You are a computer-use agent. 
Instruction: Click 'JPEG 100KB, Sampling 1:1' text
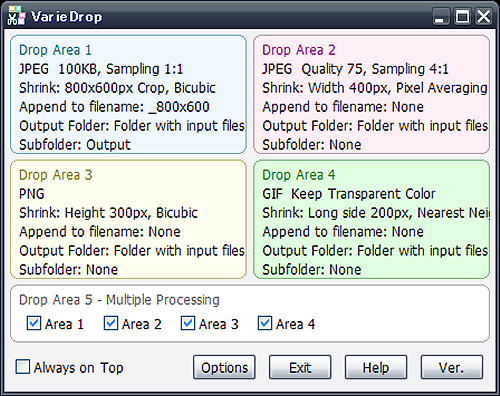pos(101,69)
